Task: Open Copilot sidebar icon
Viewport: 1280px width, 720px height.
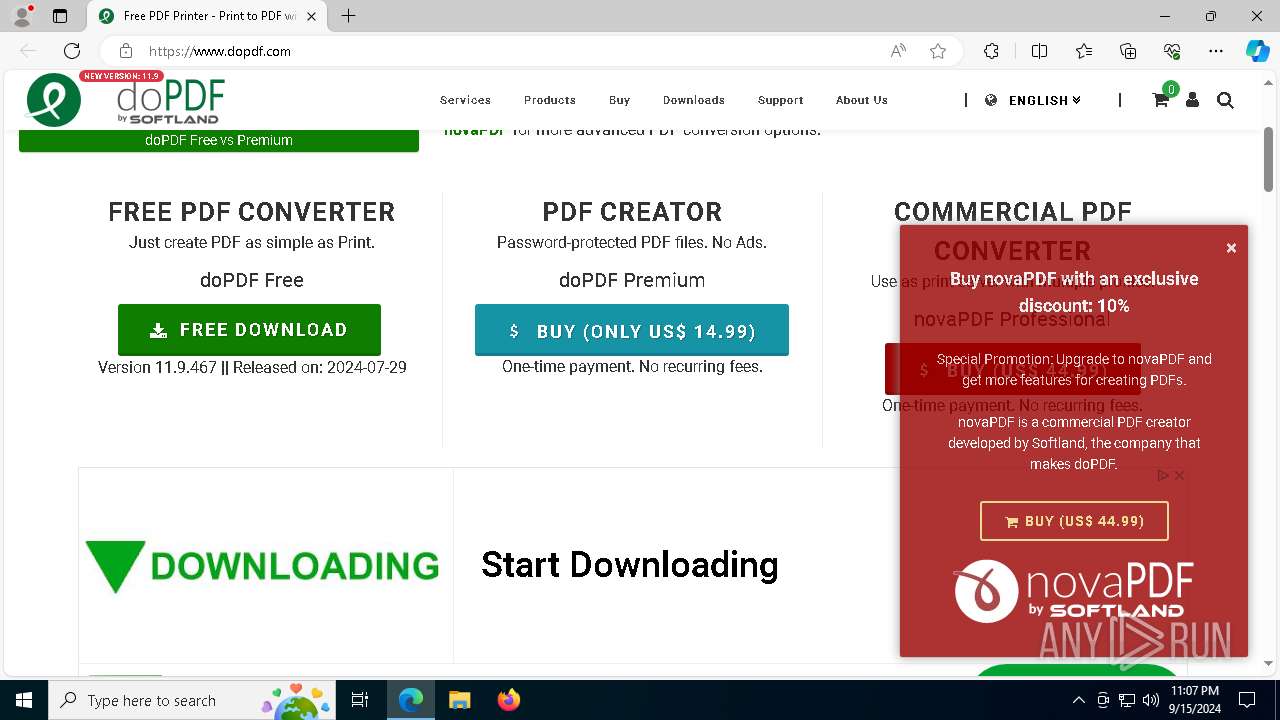Action: click(x=1257, y=51)
